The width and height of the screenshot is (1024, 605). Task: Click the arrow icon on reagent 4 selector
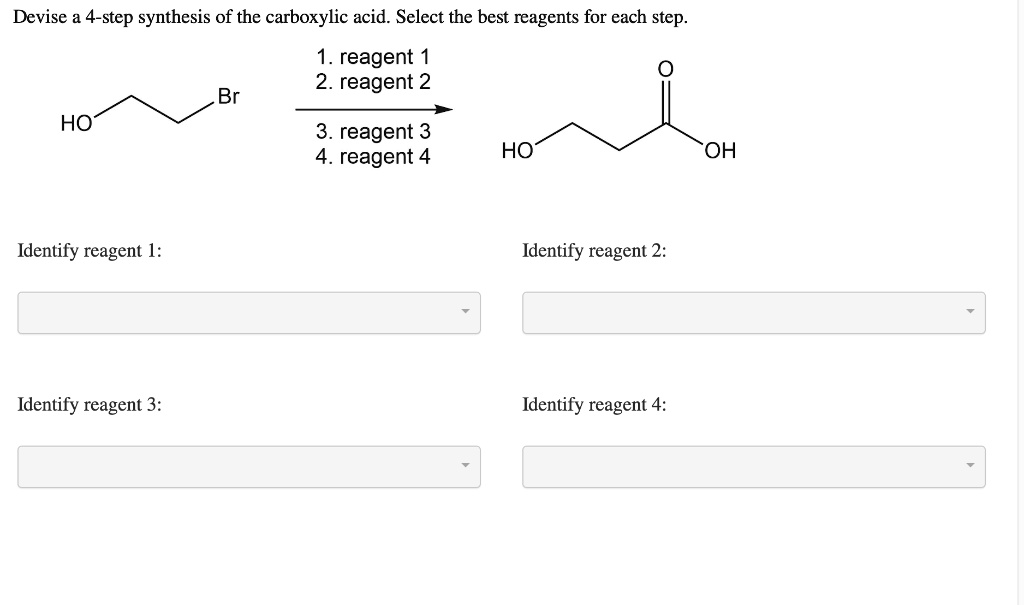(x=969, y=466)
